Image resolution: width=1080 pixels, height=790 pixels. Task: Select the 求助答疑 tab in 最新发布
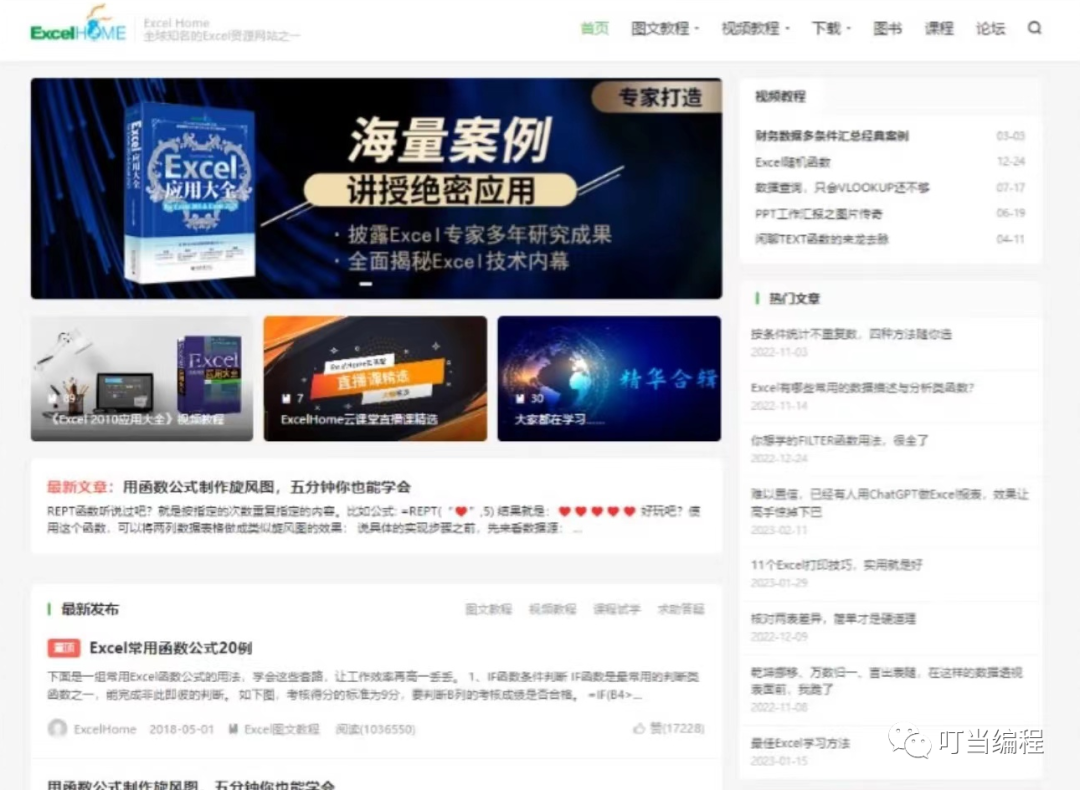coord(680,609)
